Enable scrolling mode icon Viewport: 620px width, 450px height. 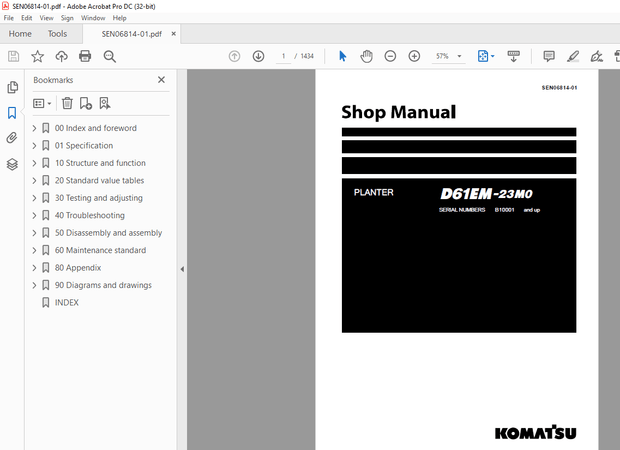click(514, 56)
